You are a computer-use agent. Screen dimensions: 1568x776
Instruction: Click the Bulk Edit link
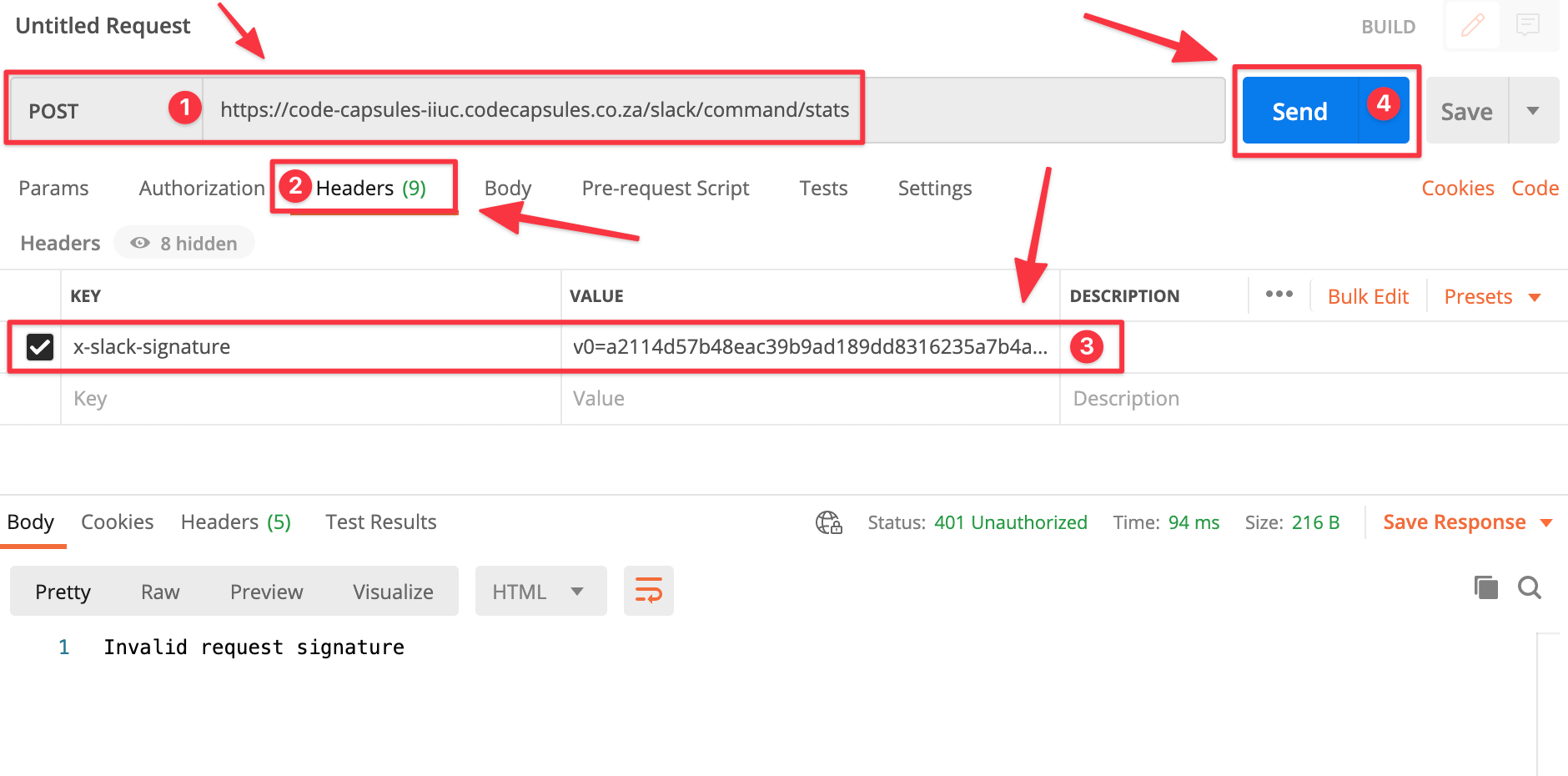[x=1368, y=296]
